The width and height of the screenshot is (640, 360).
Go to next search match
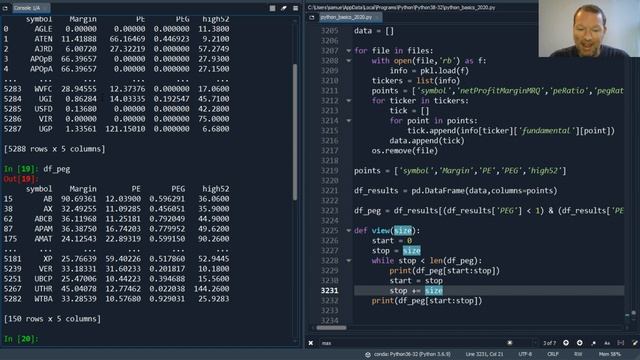[x=580, y=343]
